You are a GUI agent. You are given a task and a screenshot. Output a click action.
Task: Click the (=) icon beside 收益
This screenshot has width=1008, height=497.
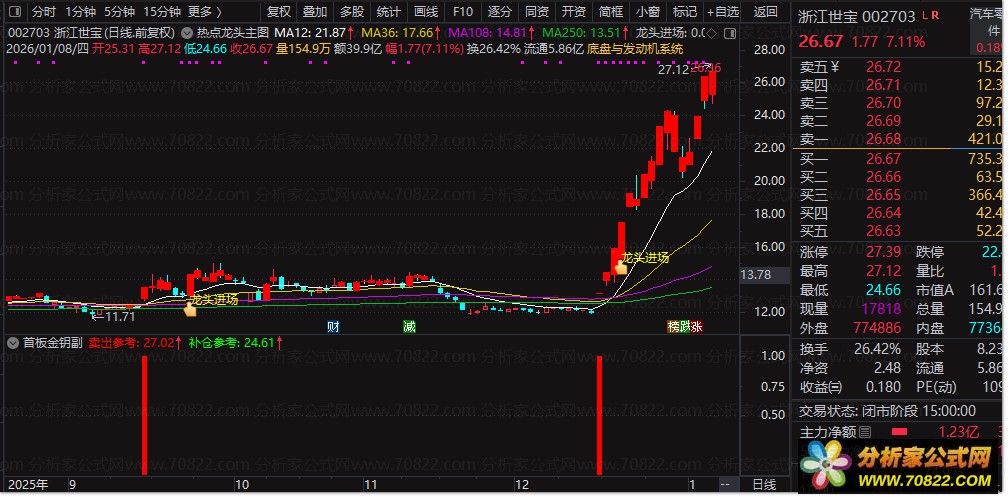[x=835, y=387]
